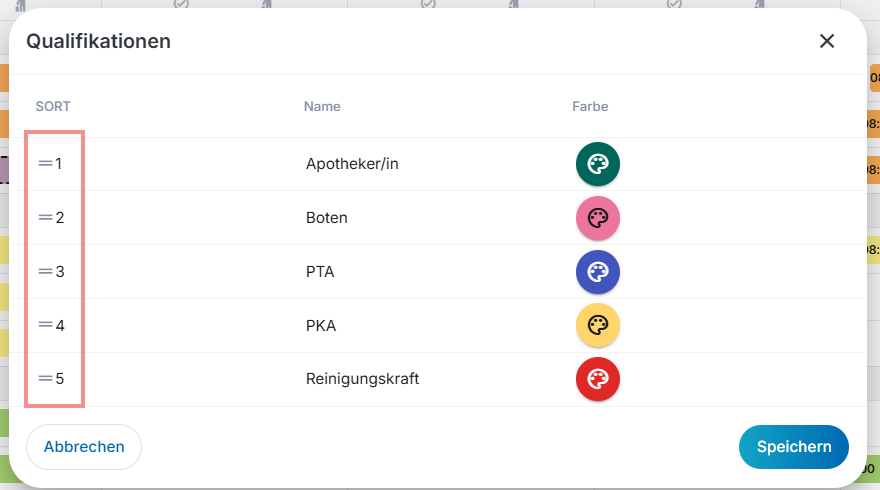This screenshot has height=490, width=880.
Task: Open pink color palette for Boten
Action: click(x=598, y=218)
